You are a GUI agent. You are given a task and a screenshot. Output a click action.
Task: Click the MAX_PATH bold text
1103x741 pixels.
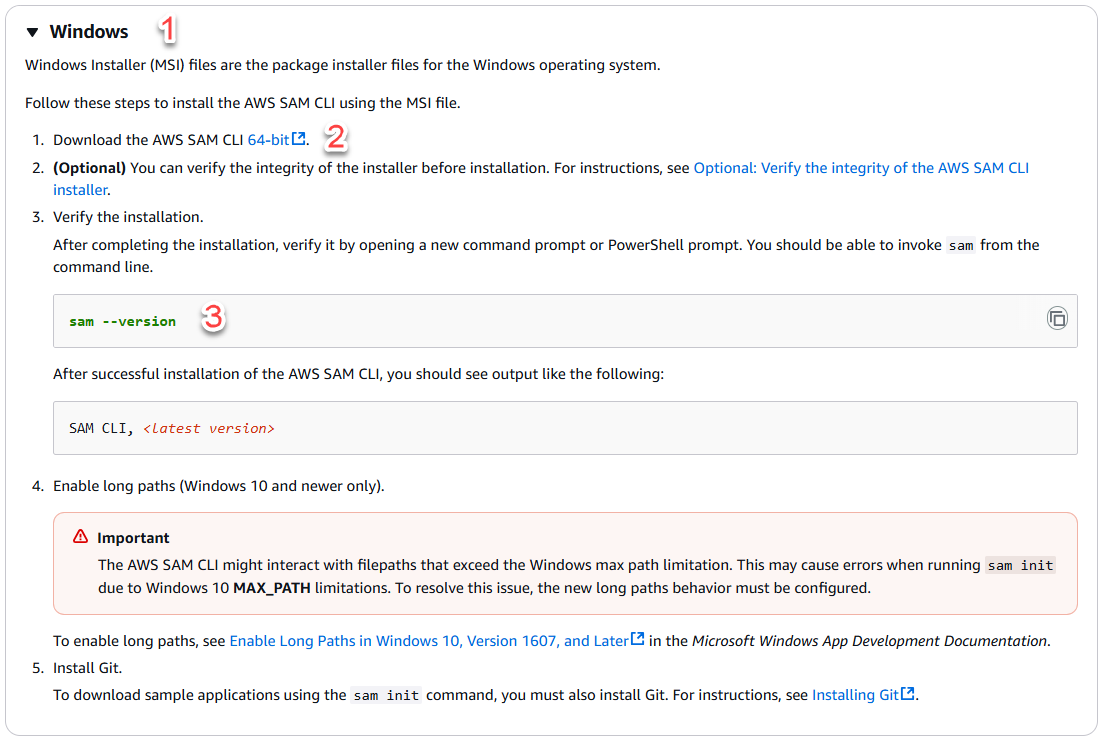[x=272, y=588]
